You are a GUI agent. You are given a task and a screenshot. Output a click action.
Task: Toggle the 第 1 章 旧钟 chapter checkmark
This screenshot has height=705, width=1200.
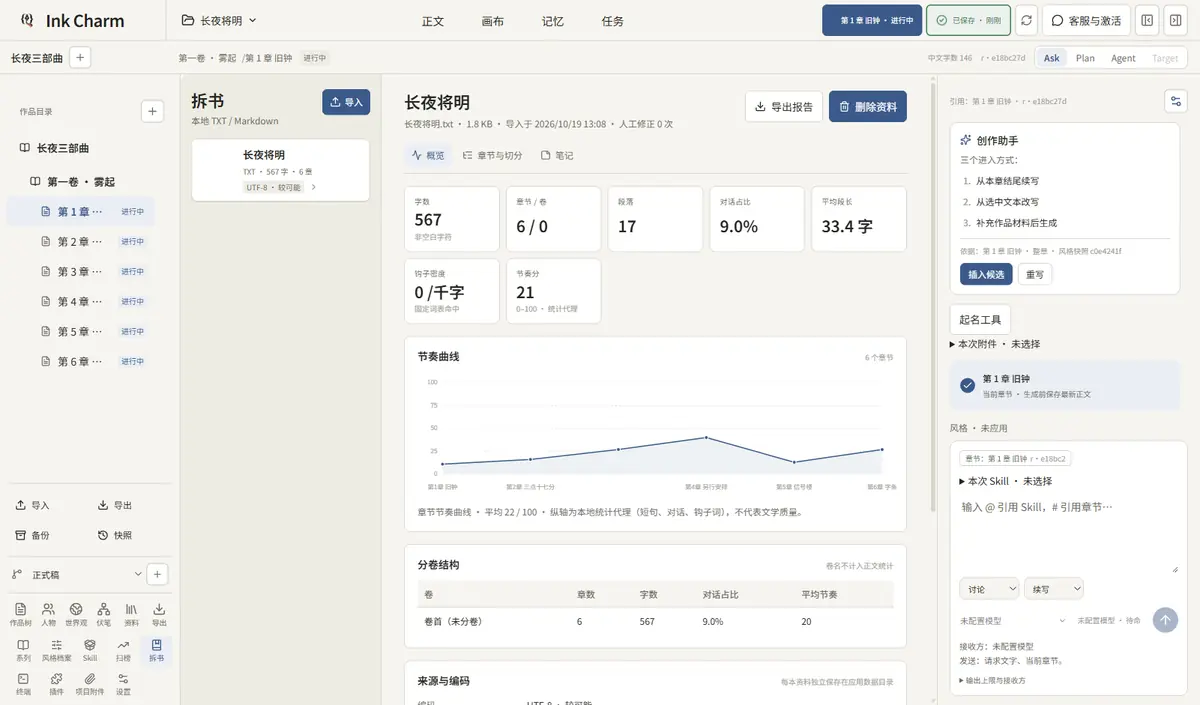tap(967, 385)
